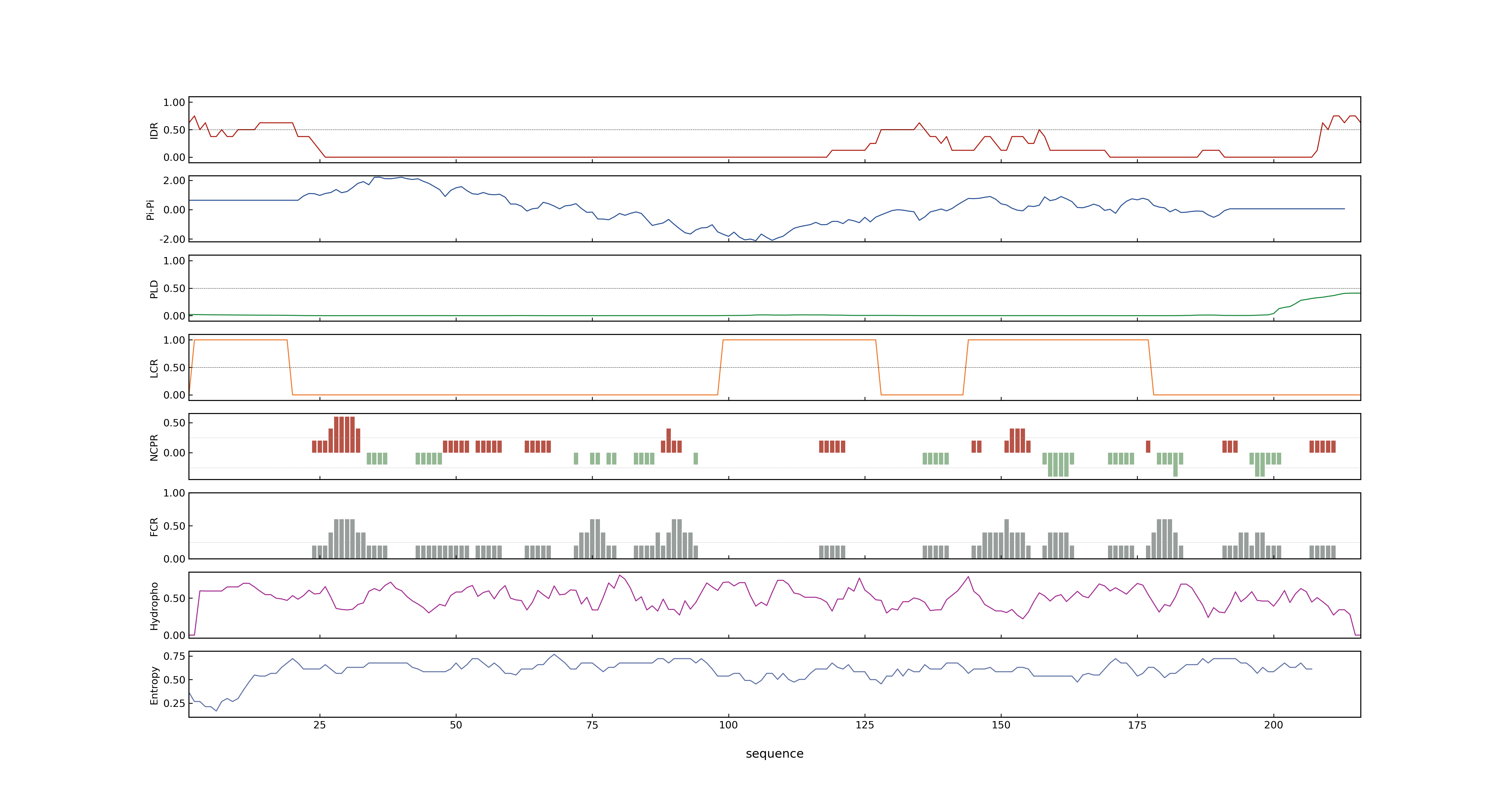Select the PLD y-axis label
Image resolution: width=1512 pixels, height=806 pixels.
[154, 288]
